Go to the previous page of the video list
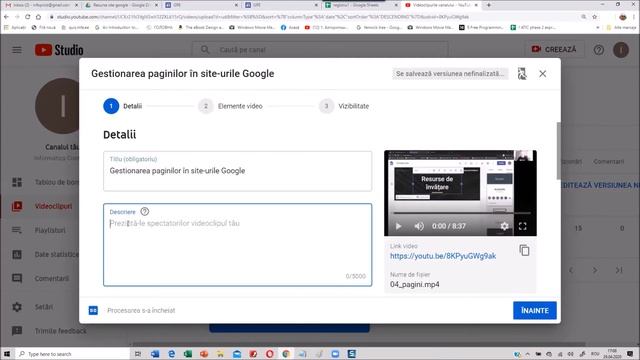This screenshot has height=360, width=640. click(x=571, y=270)
